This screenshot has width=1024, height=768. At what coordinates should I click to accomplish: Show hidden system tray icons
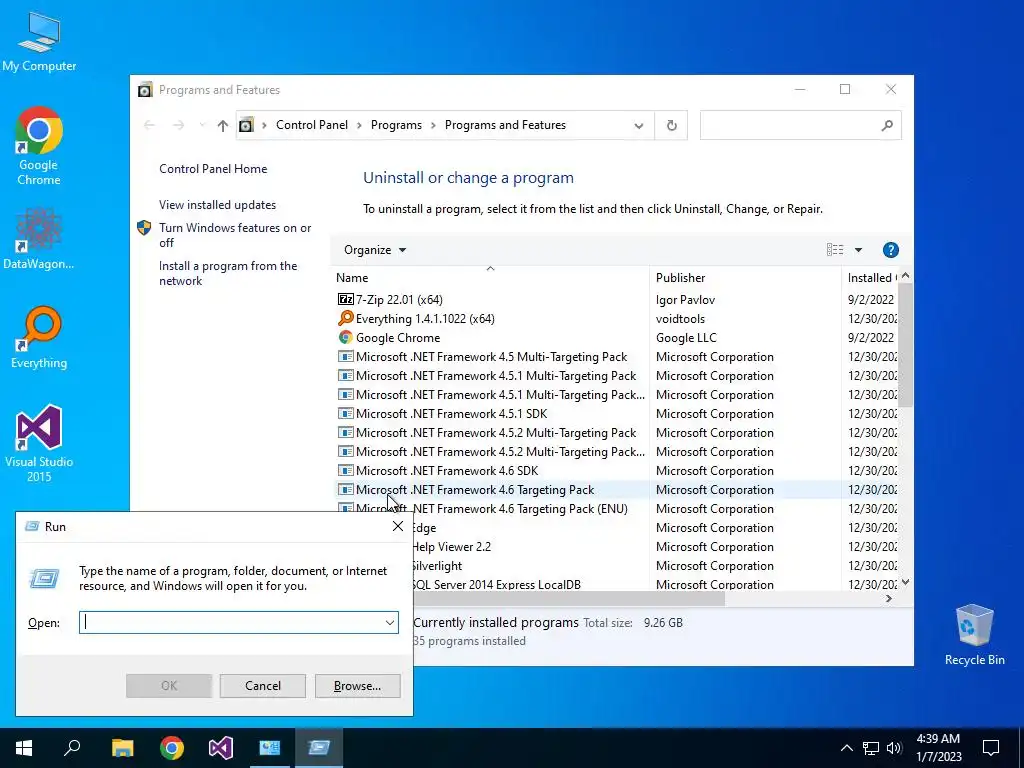[x=846, y=748]
